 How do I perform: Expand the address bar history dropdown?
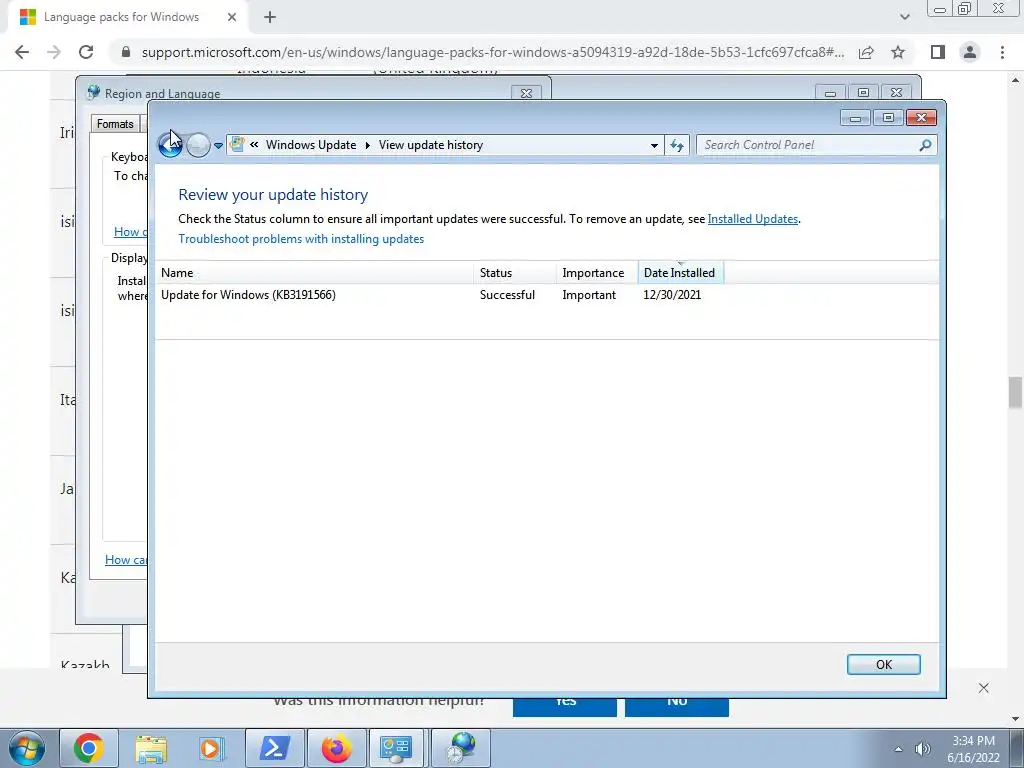[x=654, y=146]
